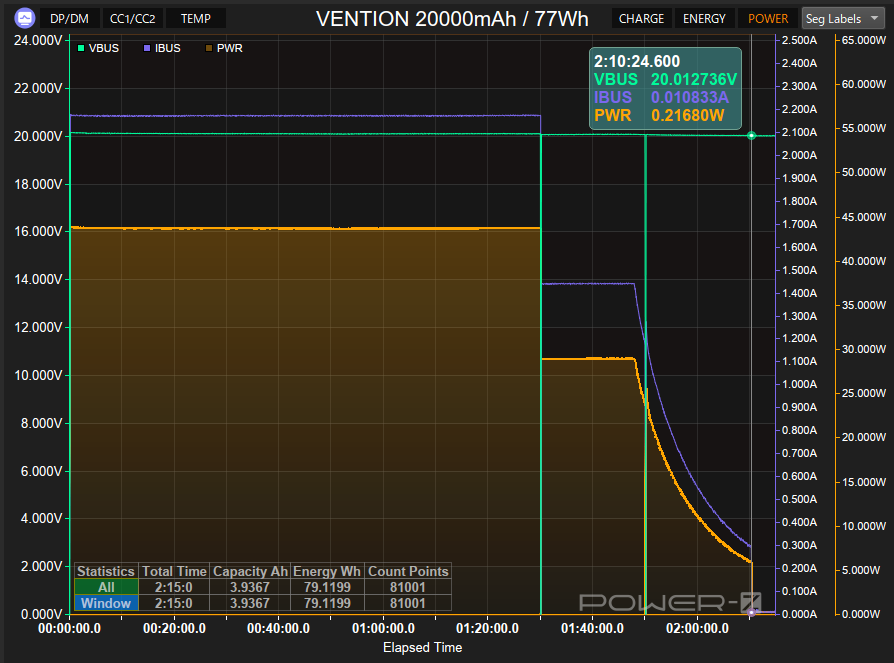Click the tooltip VBUS value 20.012736V
The width and height of the screenshot is (894, 663).
(694, 79)
